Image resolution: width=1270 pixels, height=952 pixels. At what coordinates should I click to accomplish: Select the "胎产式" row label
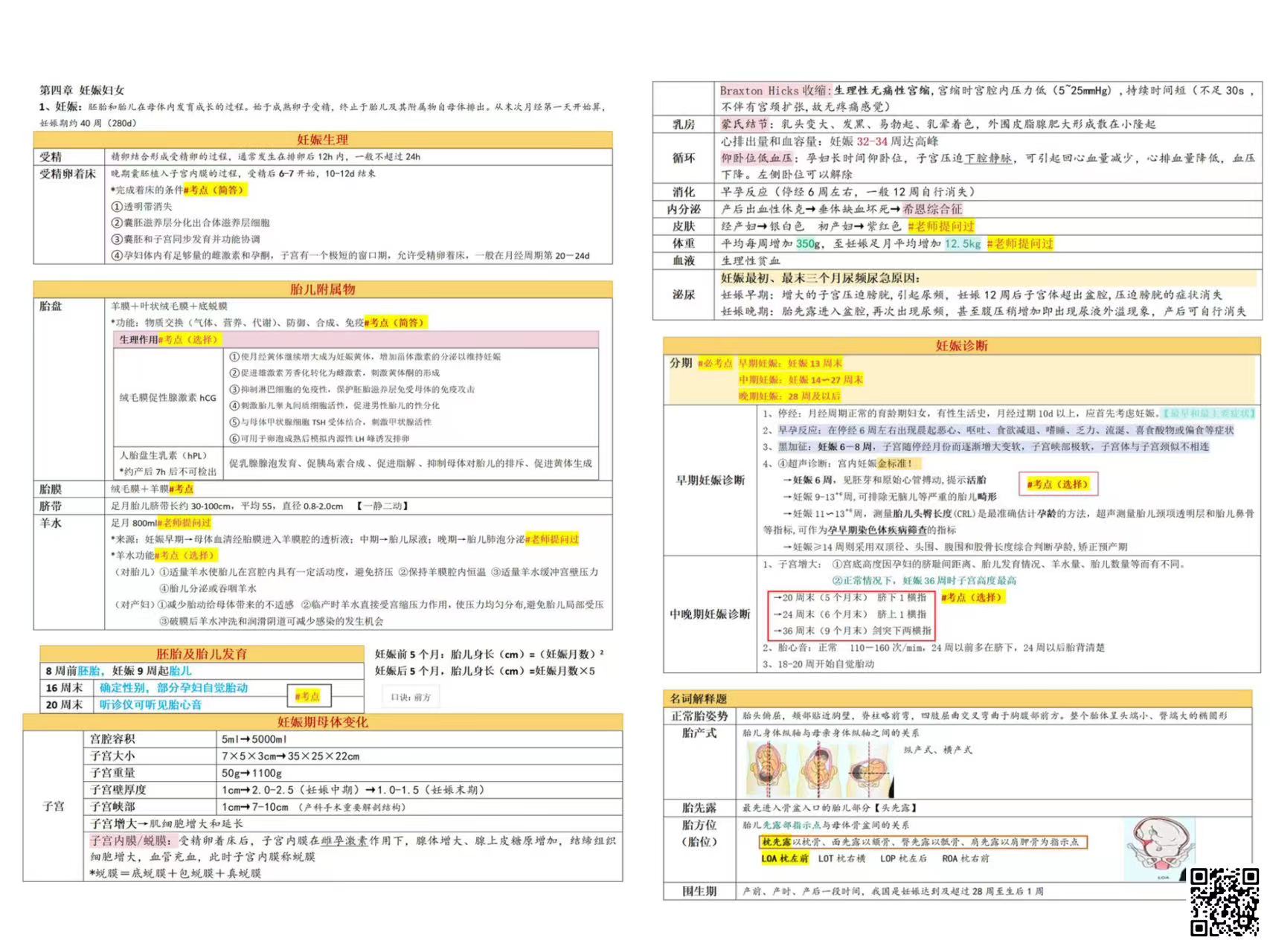[699, 733]
